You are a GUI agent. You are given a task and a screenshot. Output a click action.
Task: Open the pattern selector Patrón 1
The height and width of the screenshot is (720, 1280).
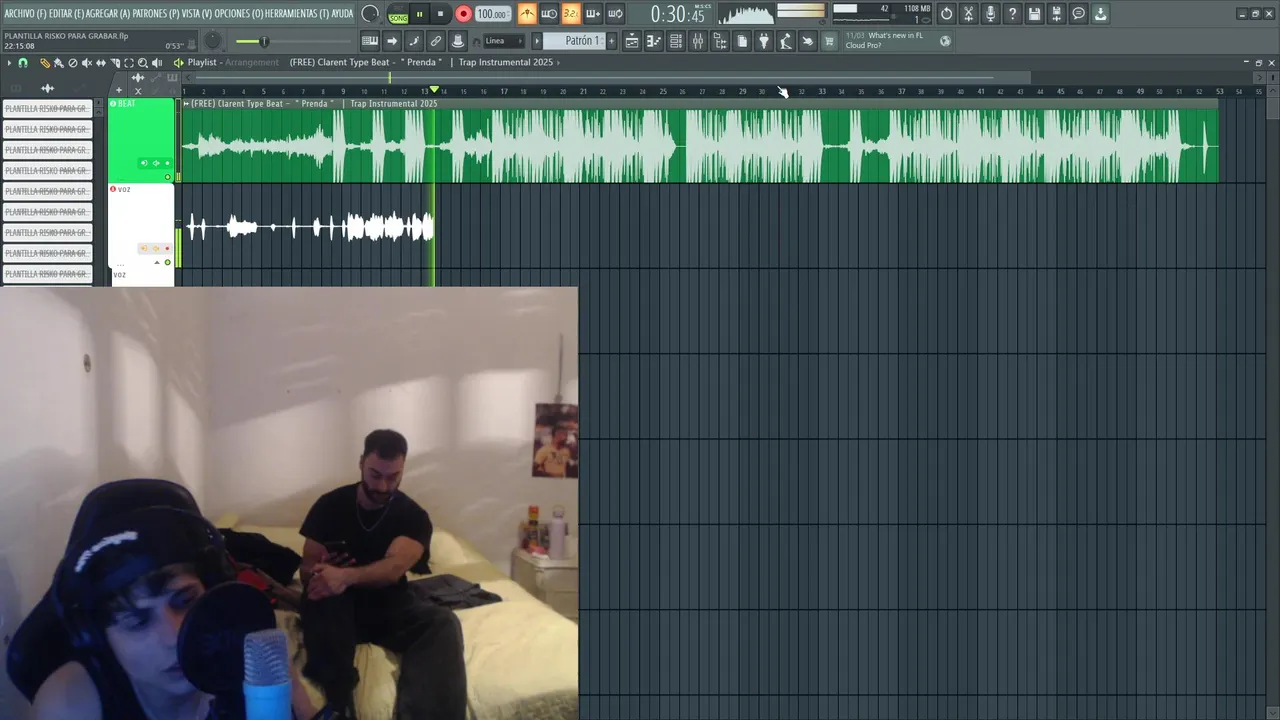[581, 41]
